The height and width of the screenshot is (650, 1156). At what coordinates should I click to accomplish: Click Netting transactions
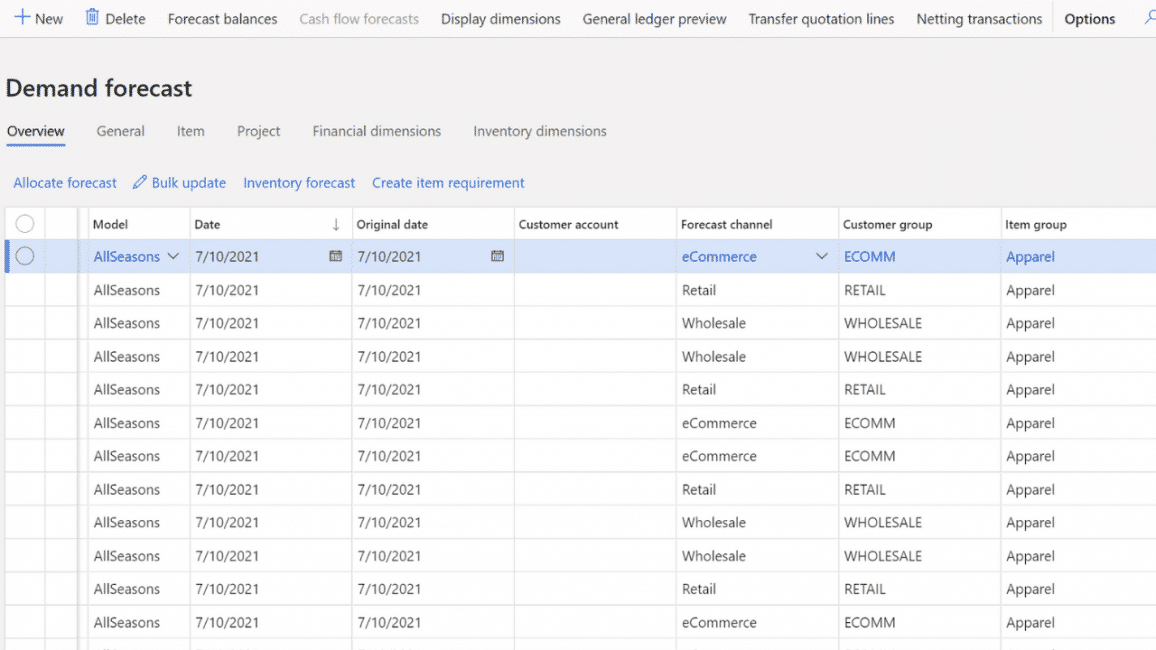tap(979, 19)
